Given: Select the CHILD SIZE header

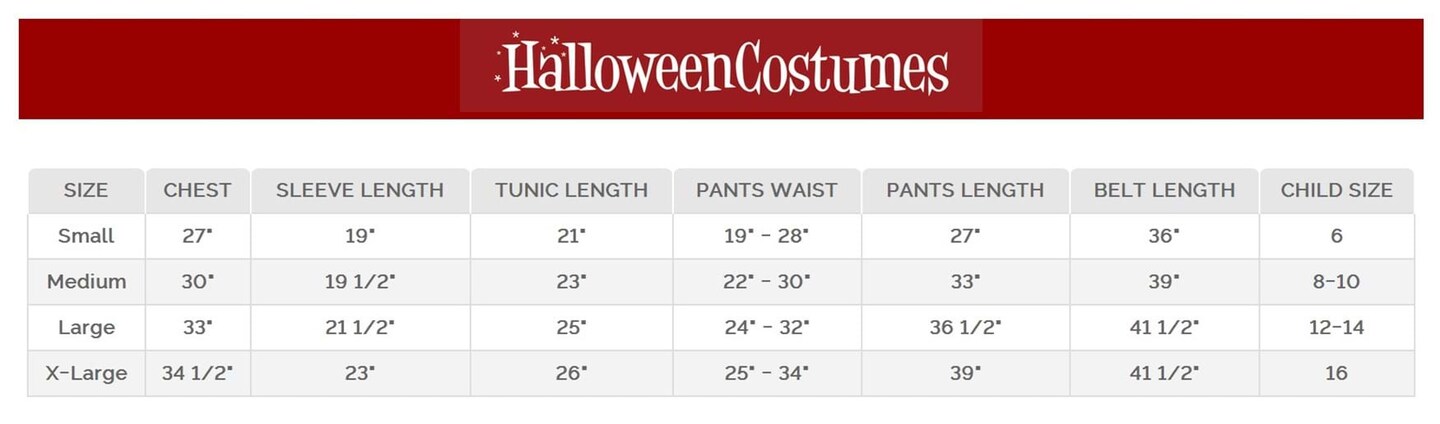Looking at the screenshot, I should point(1336,190).
